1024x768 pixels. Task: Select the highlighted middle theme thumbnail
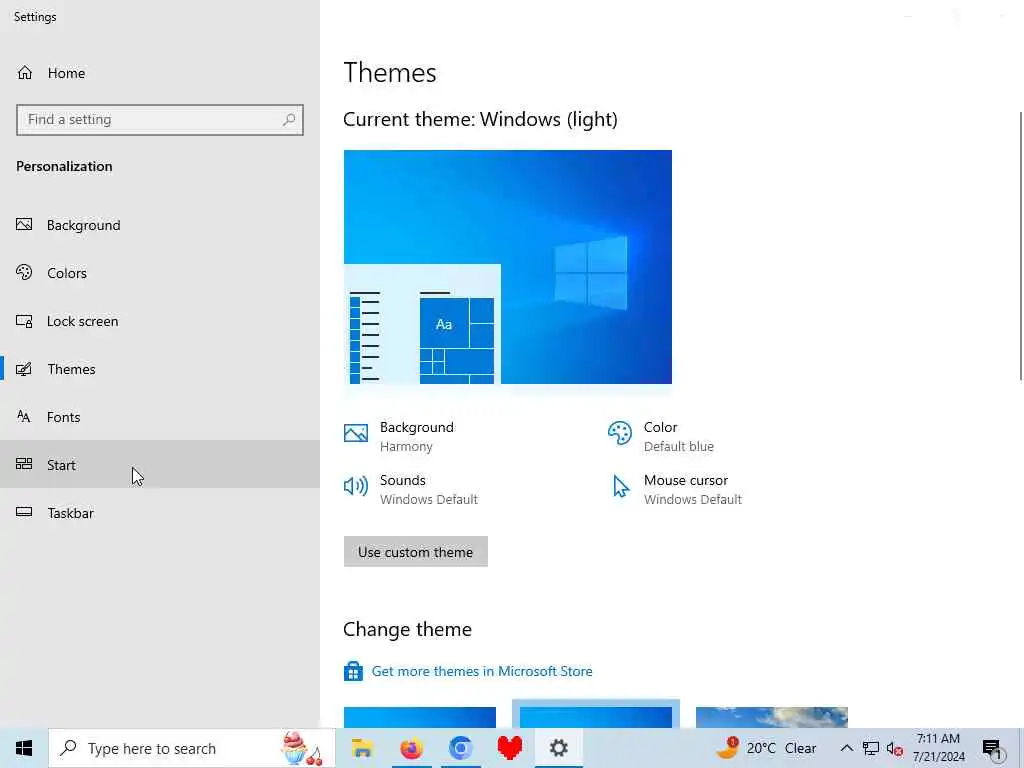click(596, 714)
